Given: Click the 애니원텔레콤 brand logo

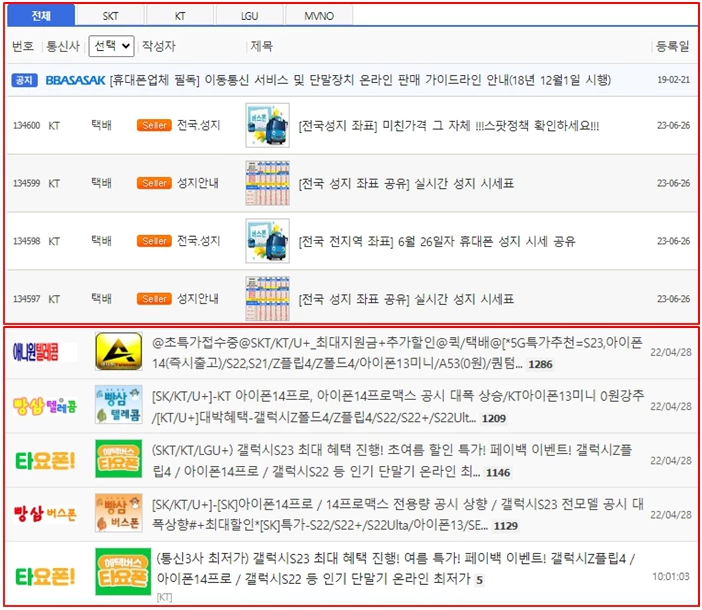Looking at the screenshot, I should [x=36, y=352].
